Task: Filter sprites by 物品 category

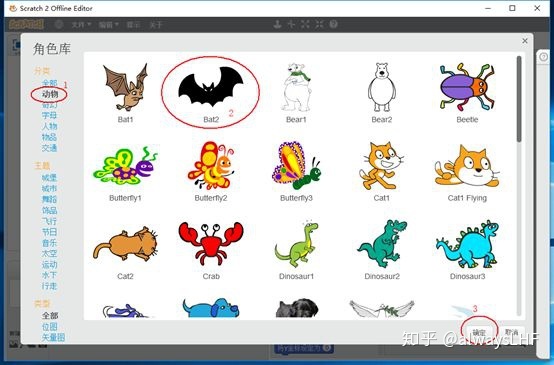Action: tap(49, 137)
